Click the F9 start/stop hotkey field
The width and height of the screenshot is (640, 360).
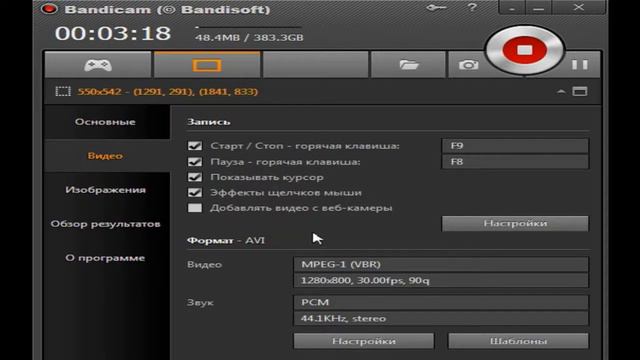[515, 146]
